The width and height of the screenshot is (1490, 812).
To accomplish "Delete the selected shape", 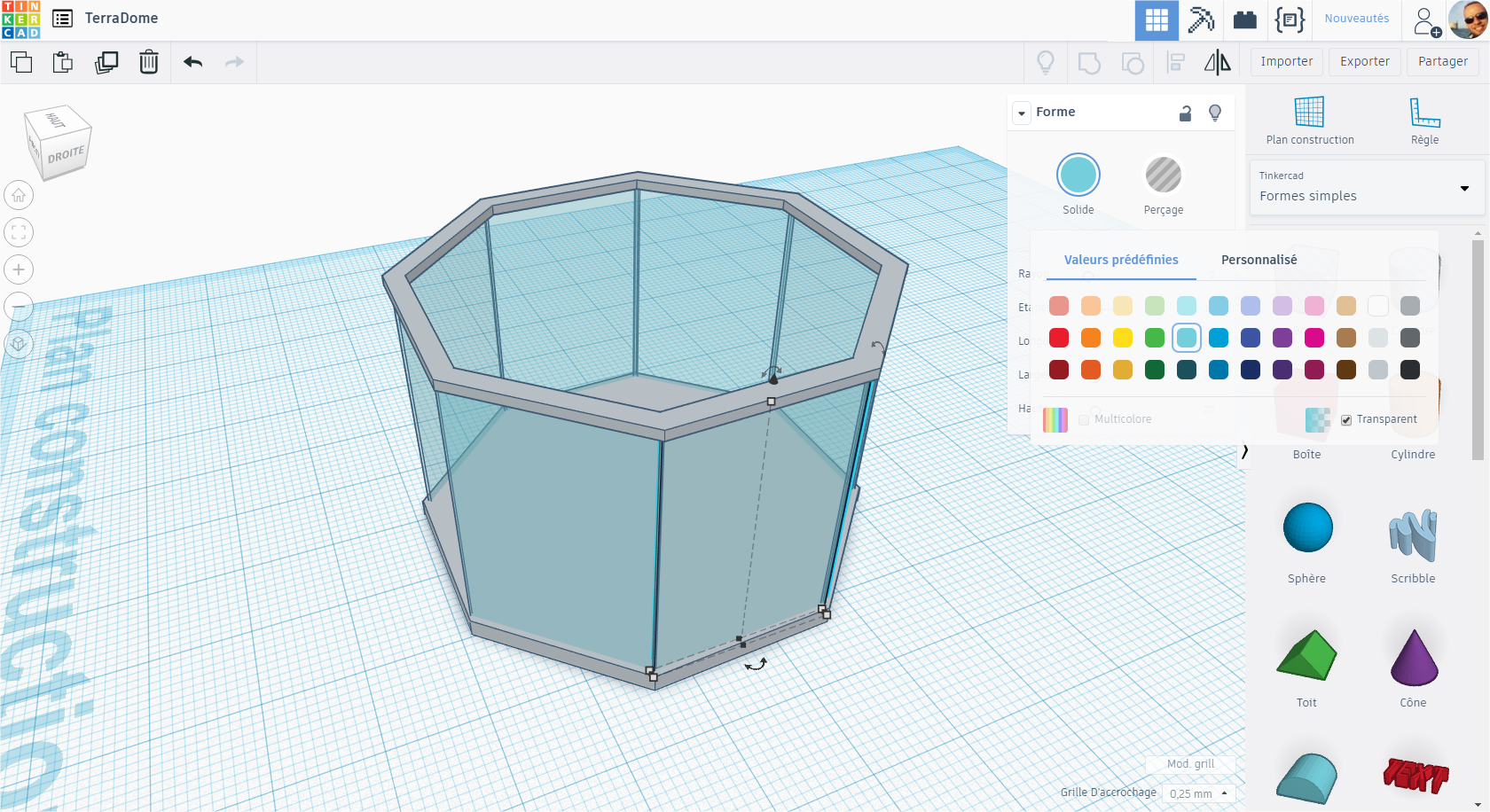I will pyautogui.click(x=149, y=62).
